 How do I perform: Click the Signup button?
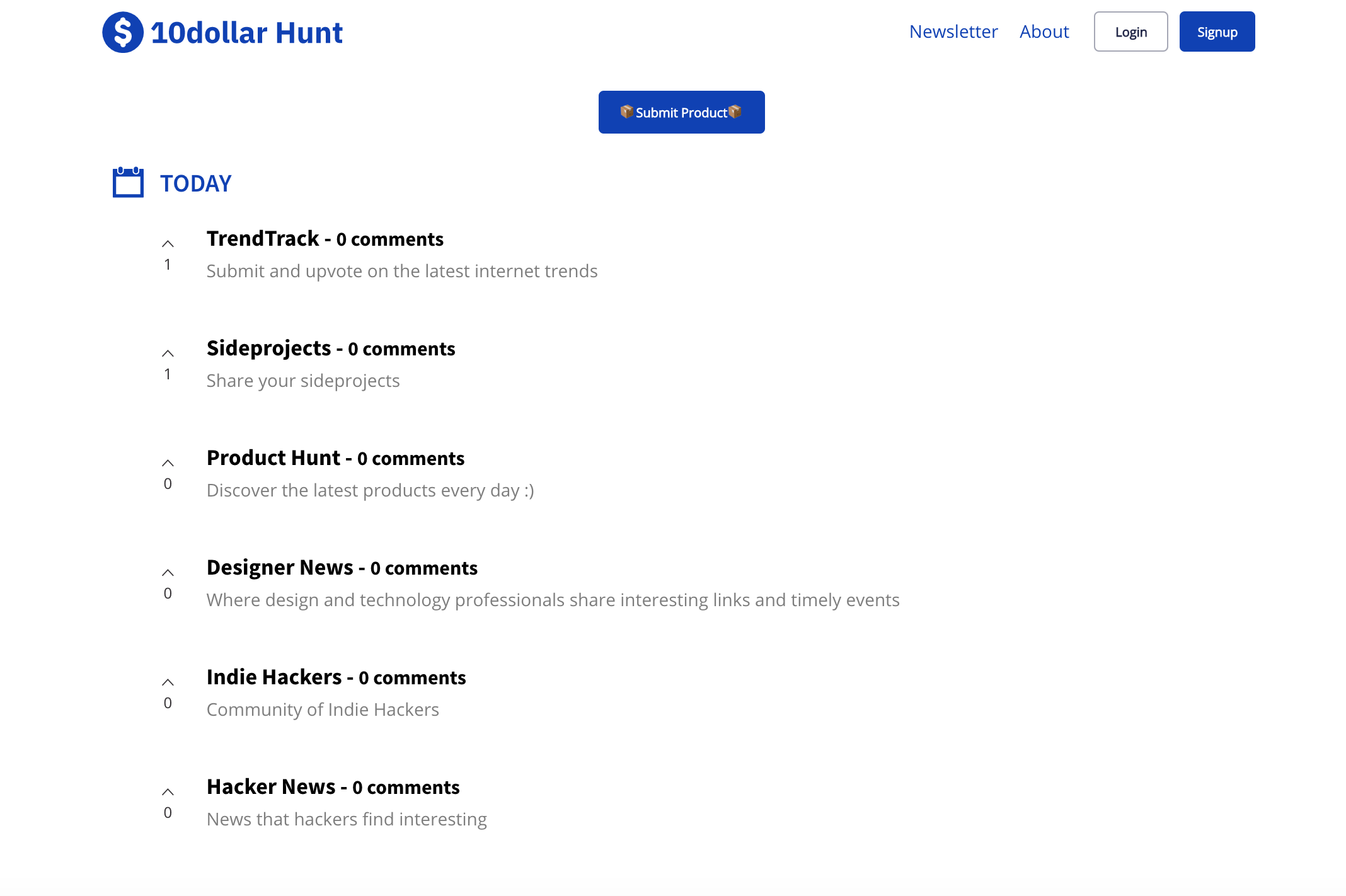pyautogui.click(x=1216, y=31)
